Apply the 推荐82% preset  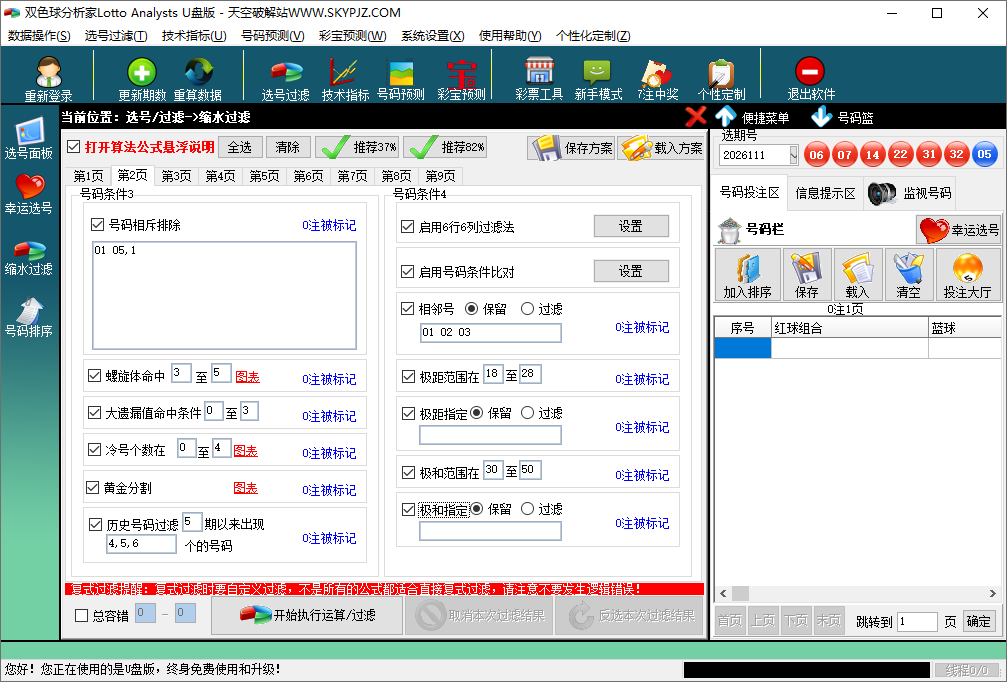(445, 147)
